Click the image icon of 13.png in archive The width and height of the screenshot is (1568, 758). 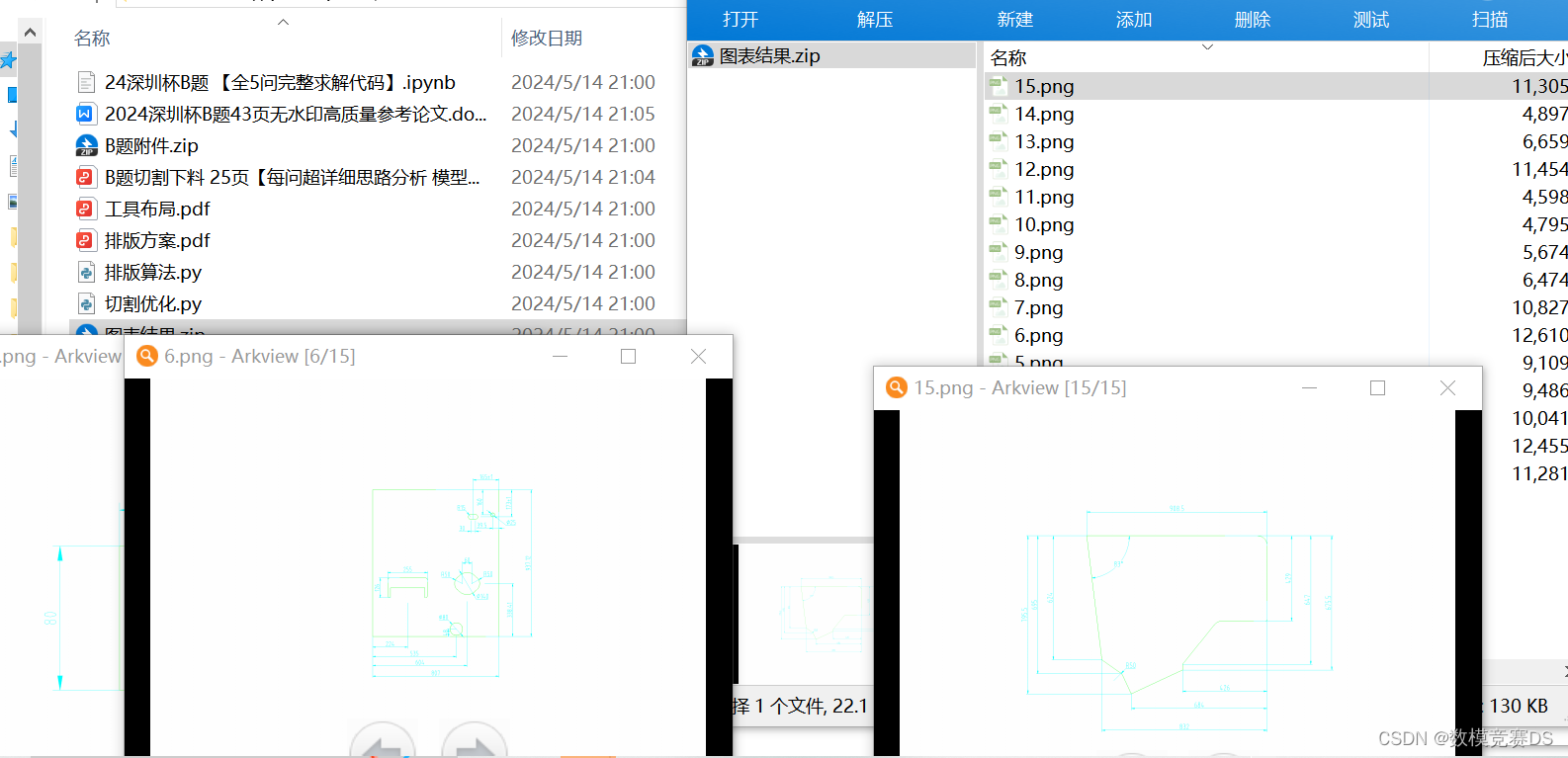(999, 141)
